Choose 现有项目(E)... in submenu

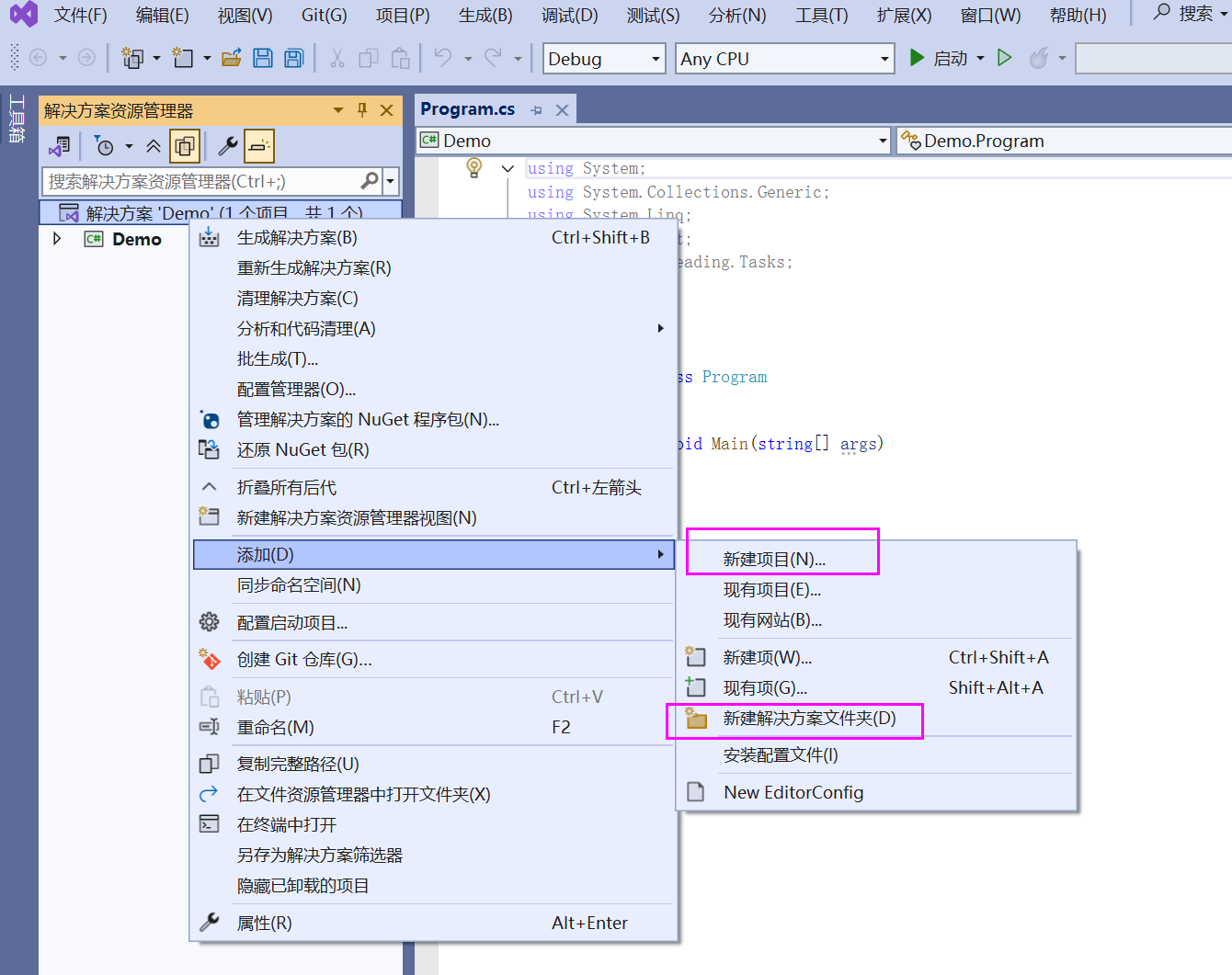click(876, 589)
